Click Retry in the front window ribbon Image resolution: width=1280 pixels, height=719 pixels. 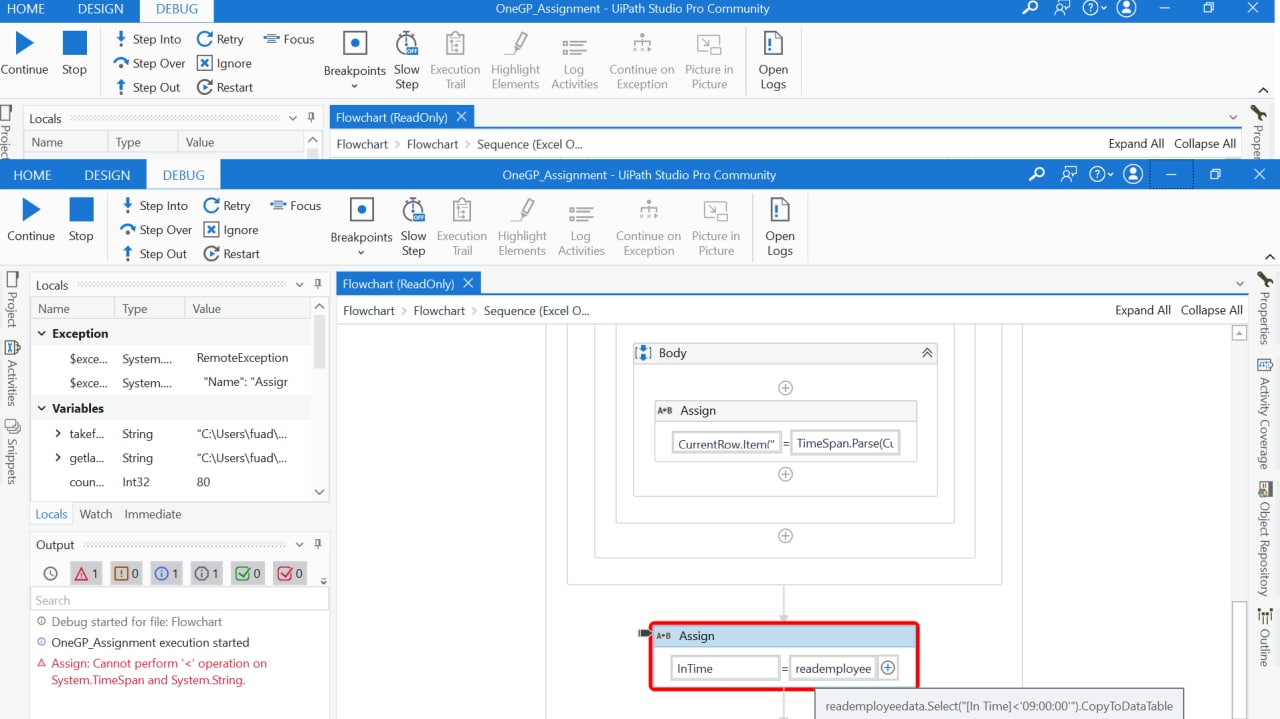[x=227, y=206]
